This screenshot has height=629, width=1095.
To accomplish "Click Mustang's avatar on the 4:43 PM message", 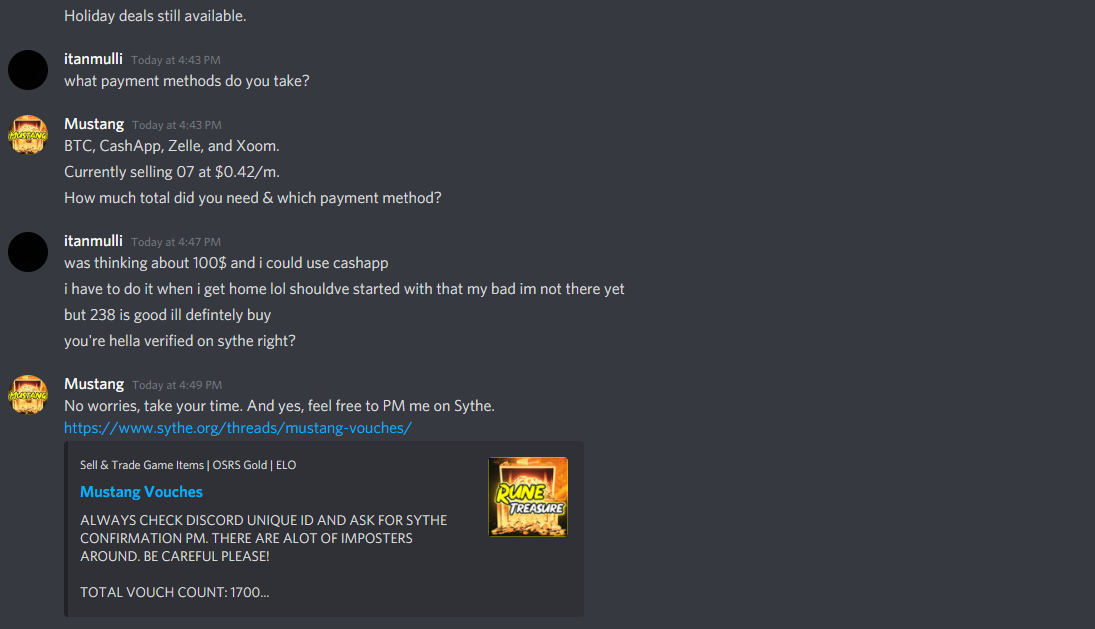I will (x=28, y=135).
